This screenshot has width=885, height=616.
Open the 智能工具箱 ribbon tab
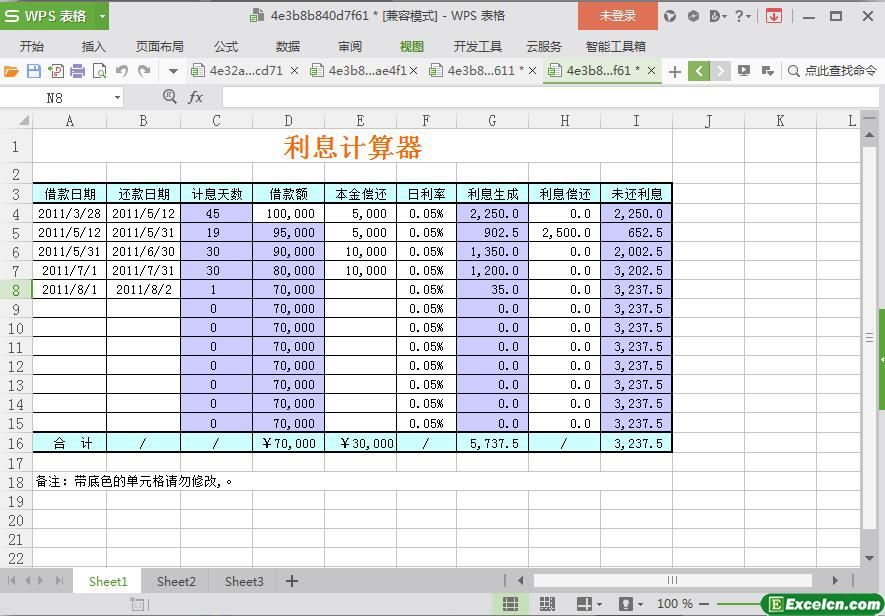pos(615,46)
